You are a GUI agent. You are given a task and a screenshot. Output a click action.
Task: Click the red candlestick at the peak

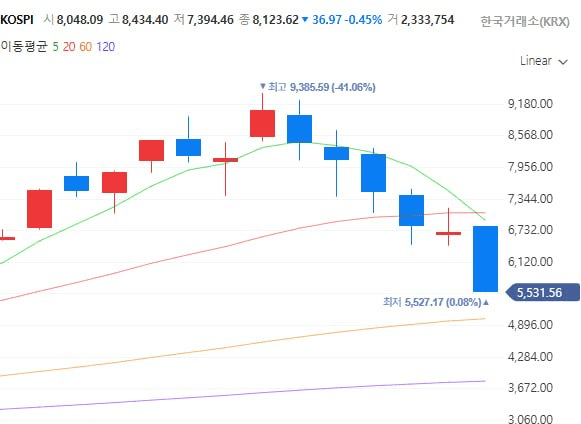(x=262, y=123)
